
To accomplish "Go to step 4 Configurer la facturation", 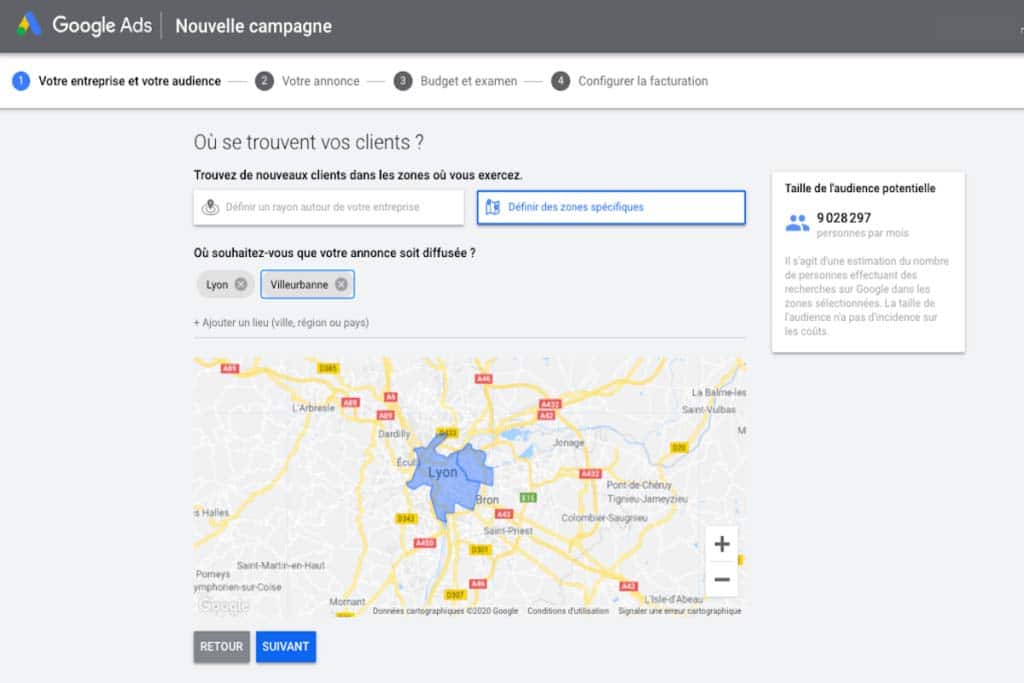I will coord(630,81).
